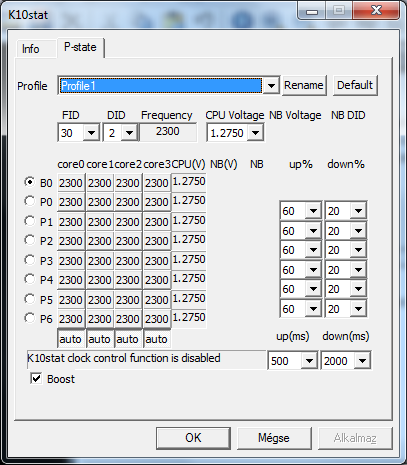Click B0 CPU(V) 1.2750 value
This screenshot has width=407, height=465.
[x=189, y=182]
